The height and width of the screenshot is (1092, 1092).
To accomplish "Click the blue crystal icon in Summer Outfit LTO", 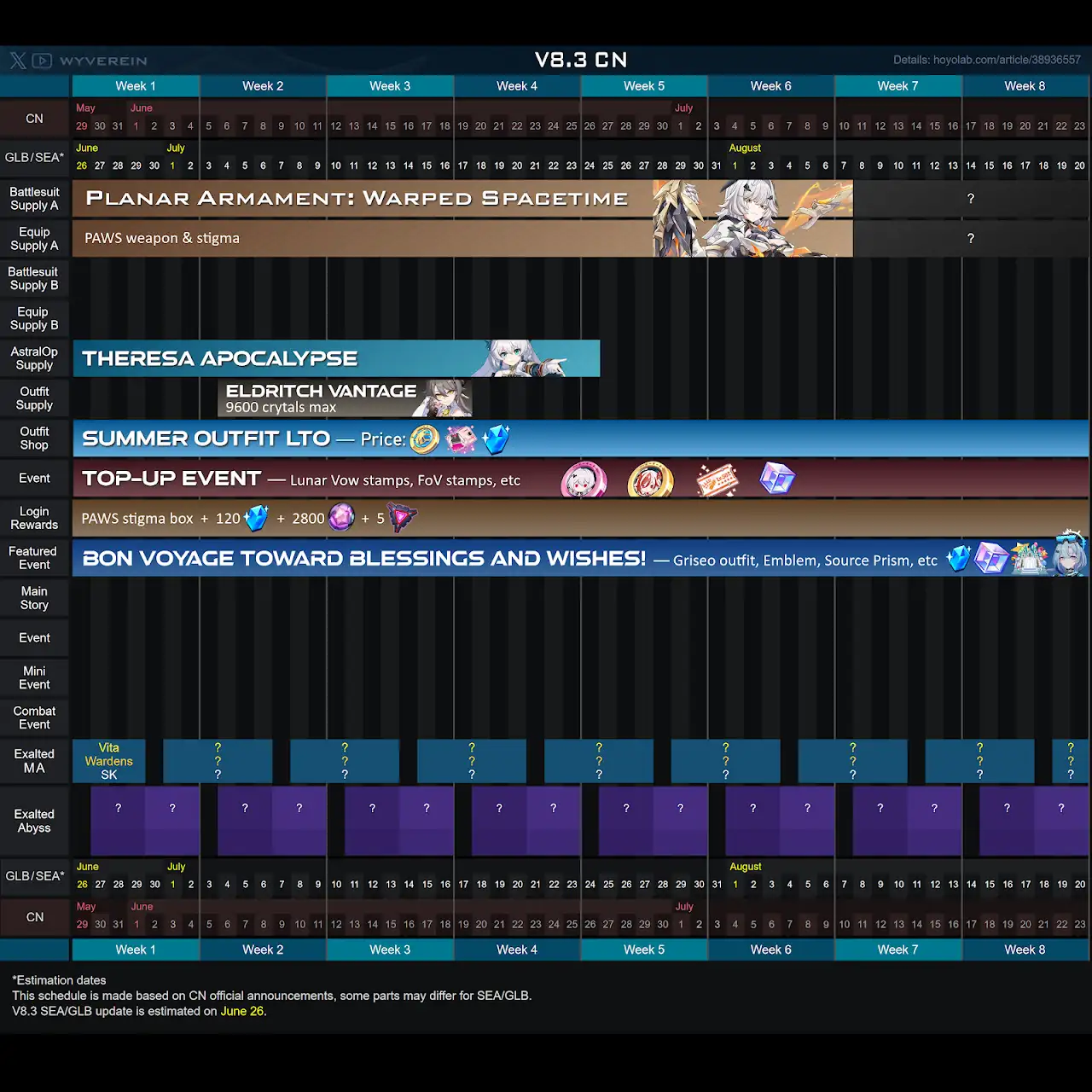I will (x=496, y=439).
